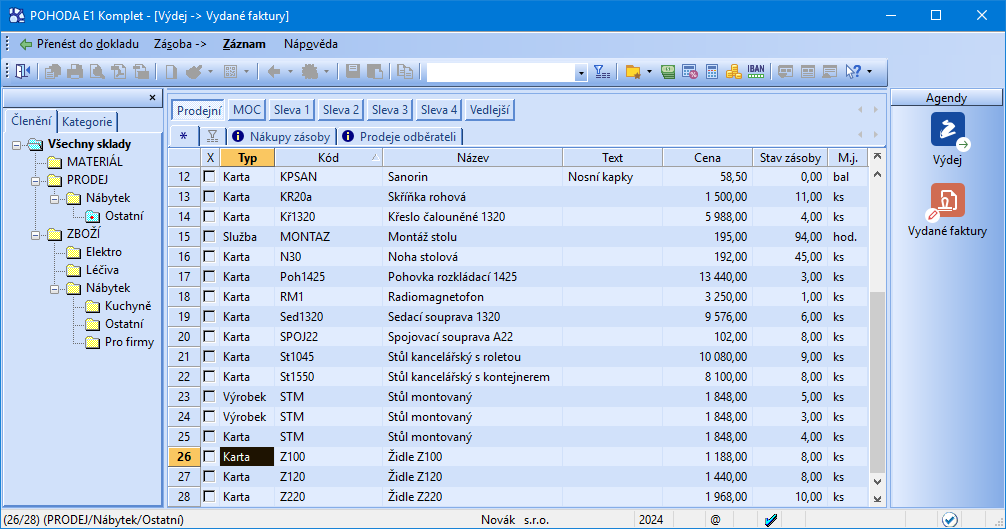Switch to the Sleva 2 tab
Image resolution: width=1006 pixels, height=529 pixels.
point(341,110)
